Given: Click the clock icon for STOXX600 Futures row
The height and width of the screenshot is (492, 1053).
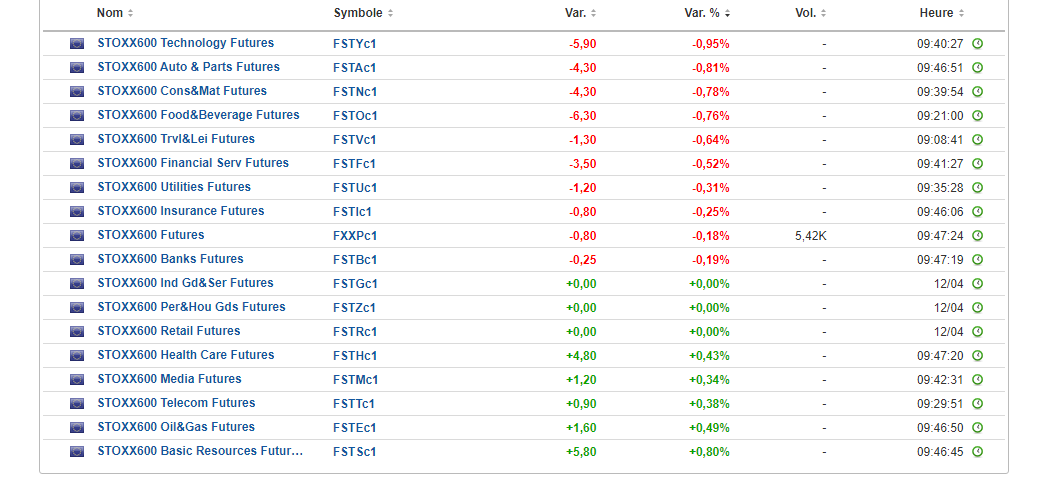Looking at the screenshot, I should pos(977,236).
